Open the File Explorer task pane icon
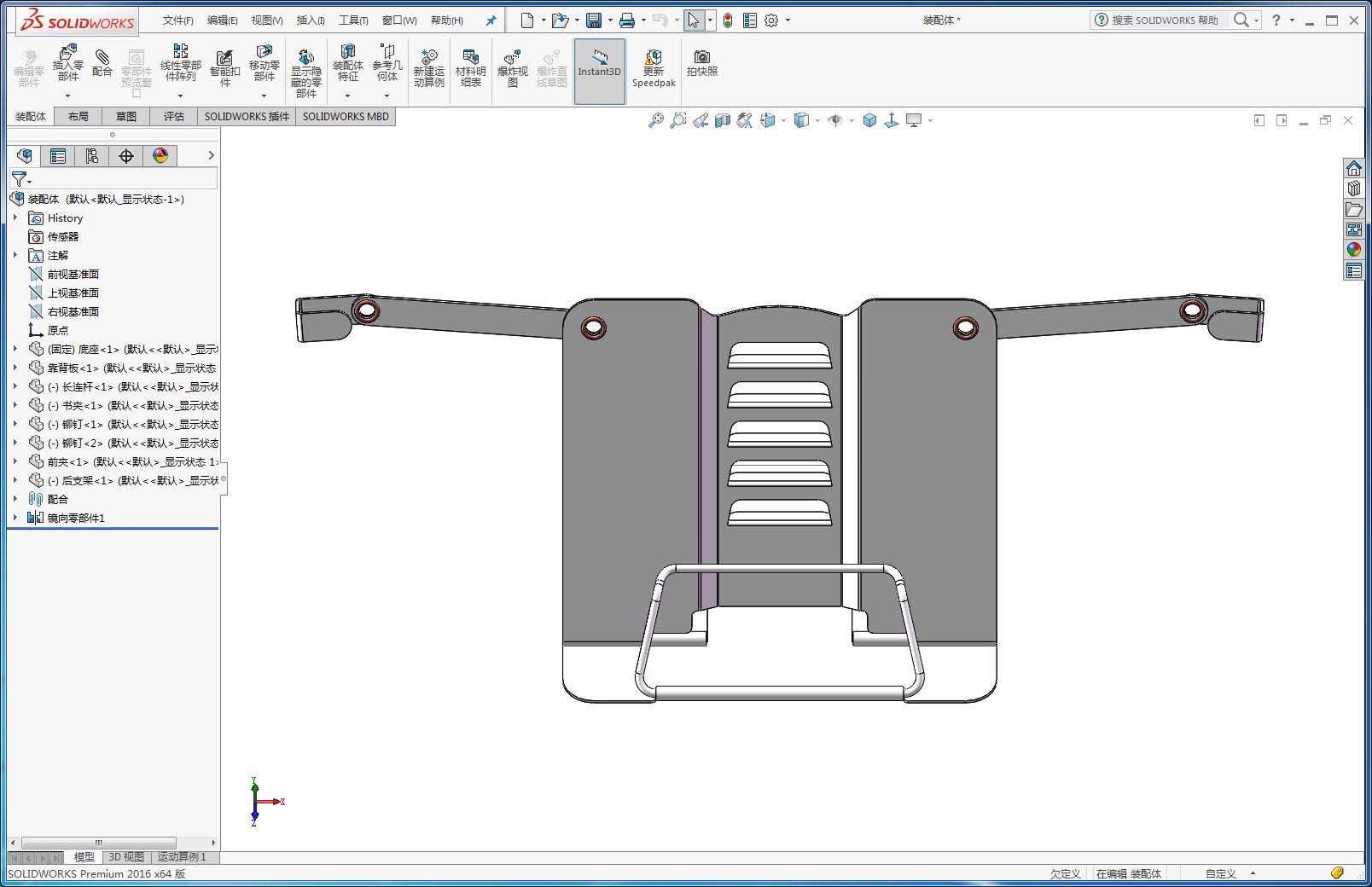The height and width of the screenshot is (887, 1372). point(1354,209)
